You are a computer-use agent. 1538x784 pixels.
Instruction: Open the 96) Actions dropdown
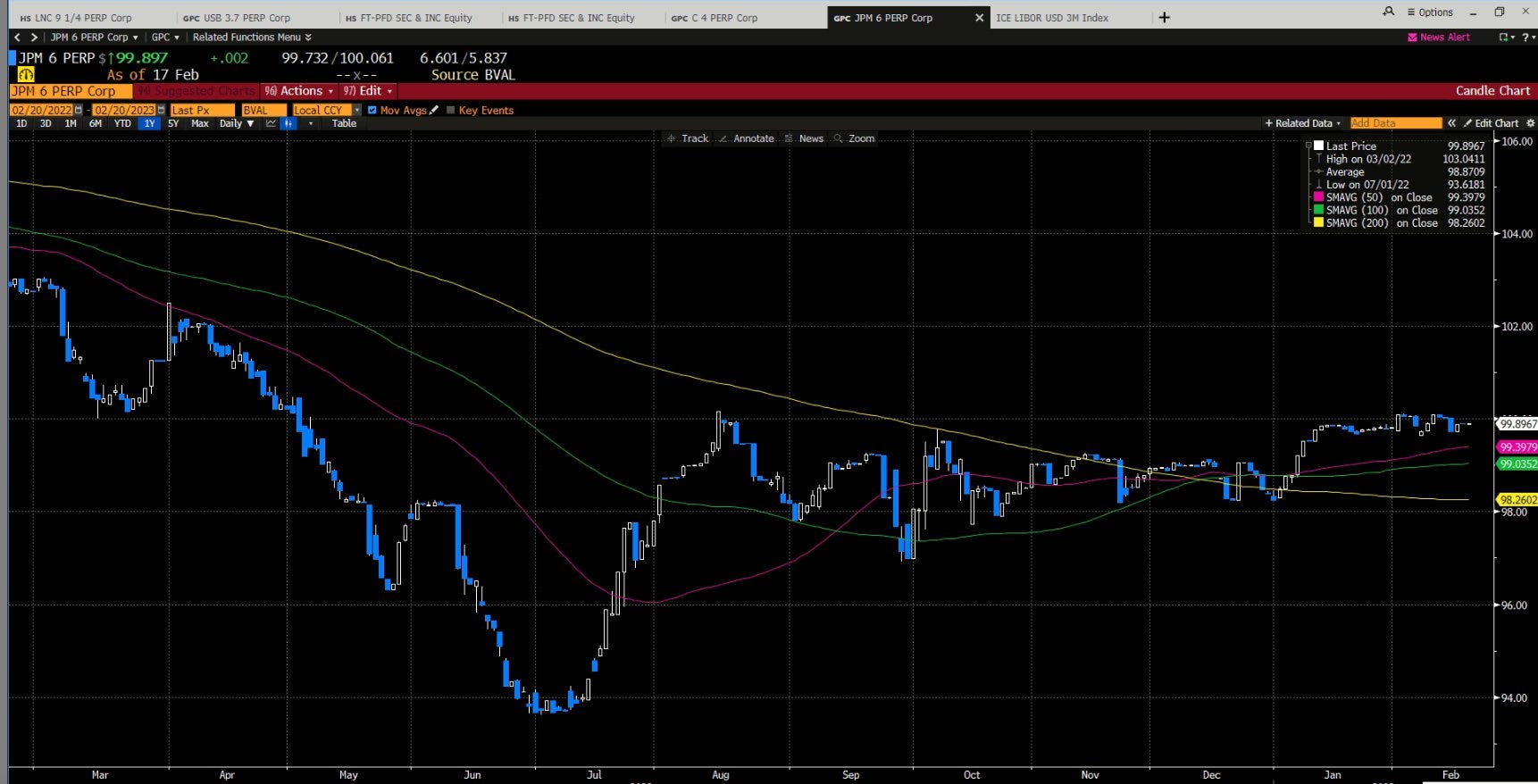tap(299, 91)
